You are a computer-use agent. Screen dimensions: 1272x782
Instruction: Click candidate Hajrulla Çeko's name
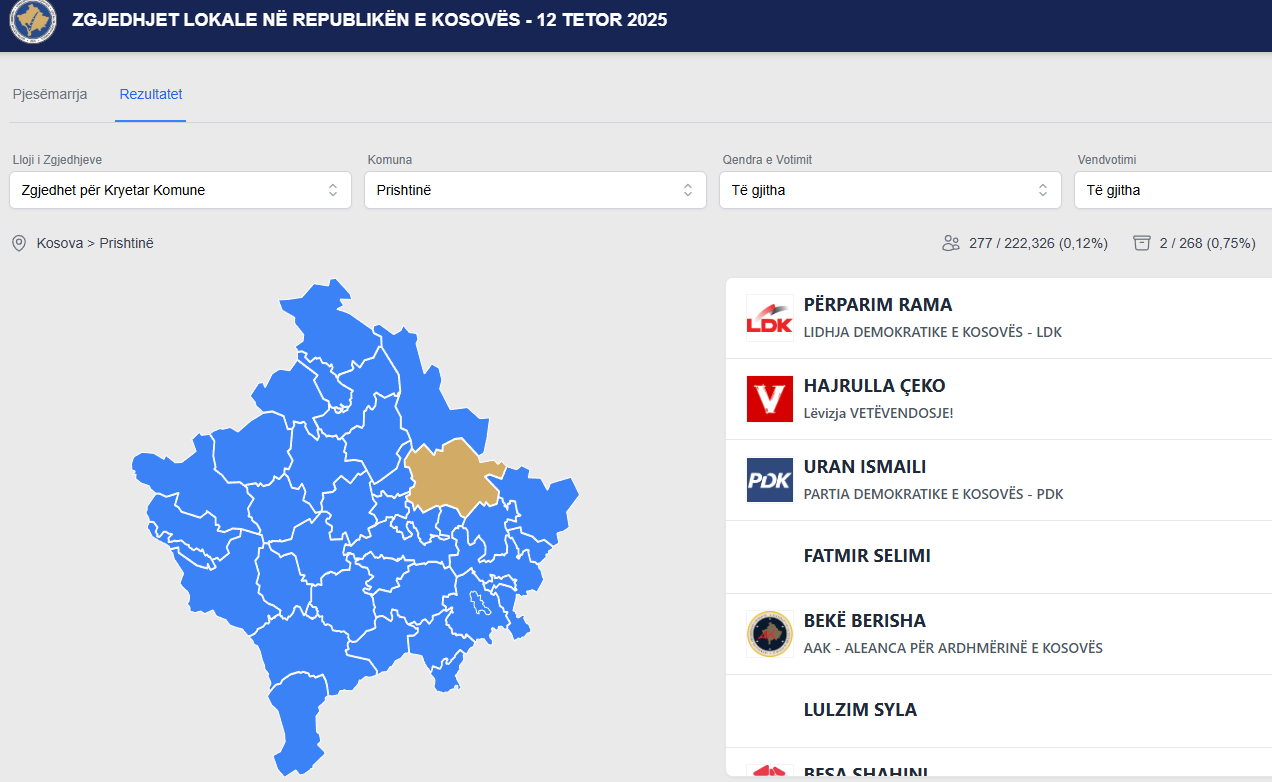point(874,386)
